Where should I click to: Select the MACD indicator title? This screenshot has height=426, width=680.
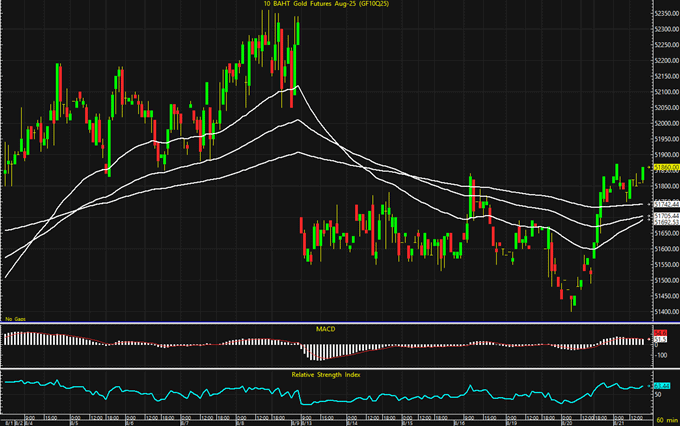tap(325, 329)
